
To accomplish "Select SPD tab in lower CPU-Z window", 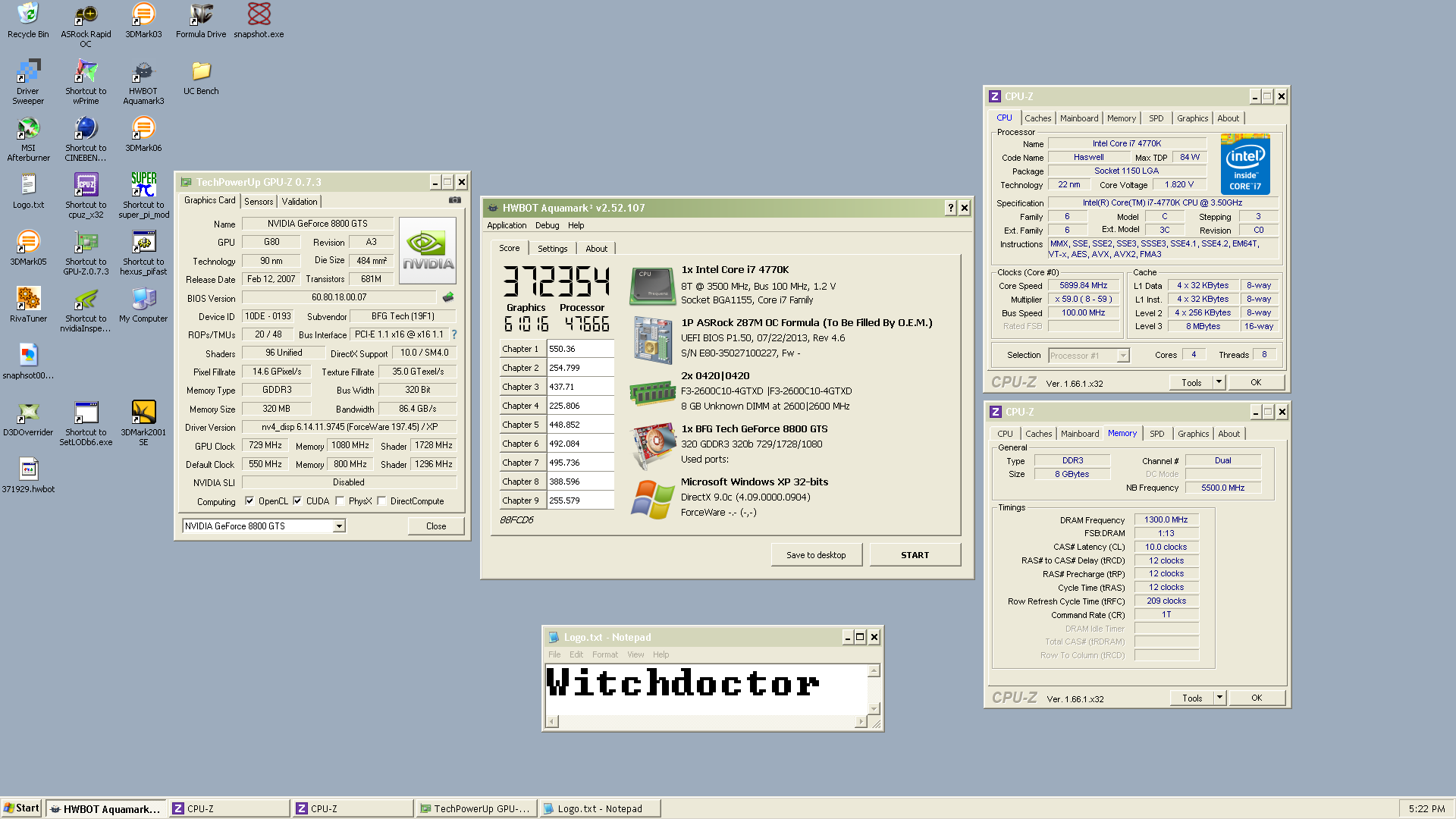I will 1156,434.
